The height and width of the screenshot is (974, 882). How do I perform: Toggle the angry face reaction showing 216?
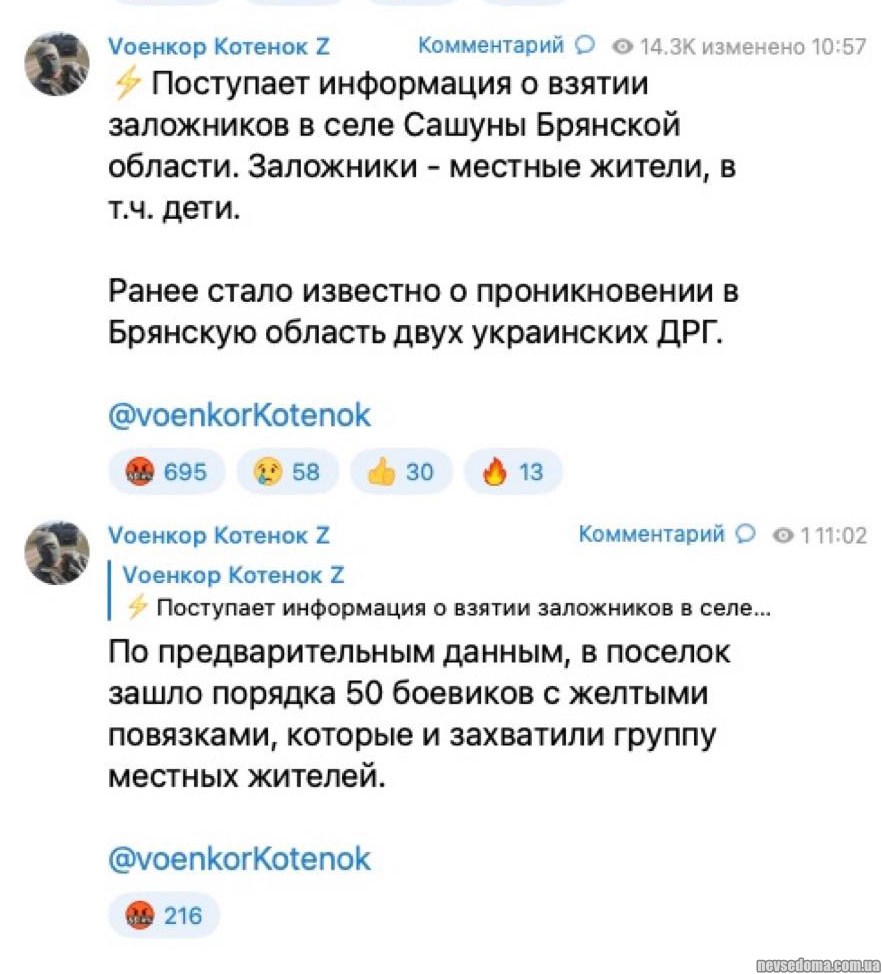tap(163, 914)
